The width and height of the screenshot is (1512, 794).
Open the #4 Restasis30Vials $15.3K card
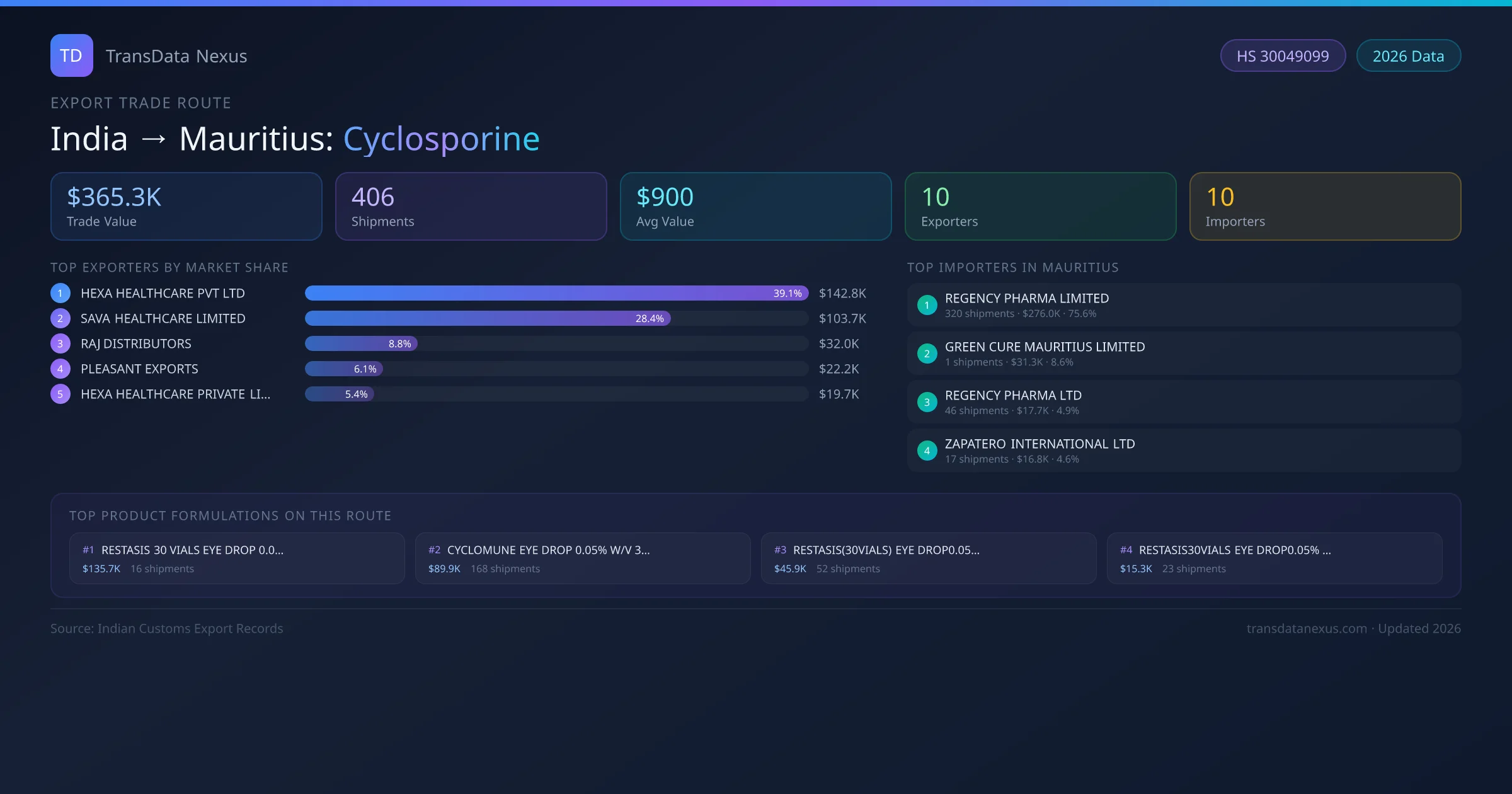(1274, 558)
